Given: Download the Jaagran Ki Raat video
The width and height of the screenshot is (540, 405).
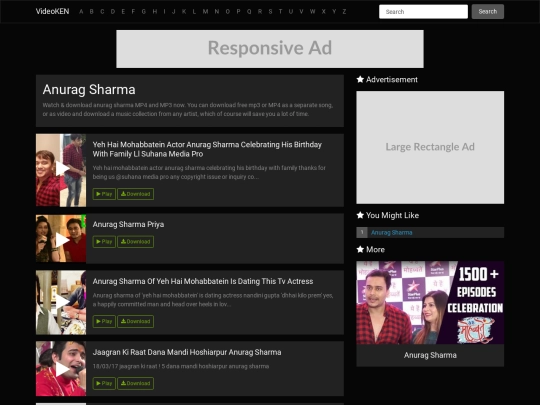Looking at the screenshot, I should tap(135, 383).
